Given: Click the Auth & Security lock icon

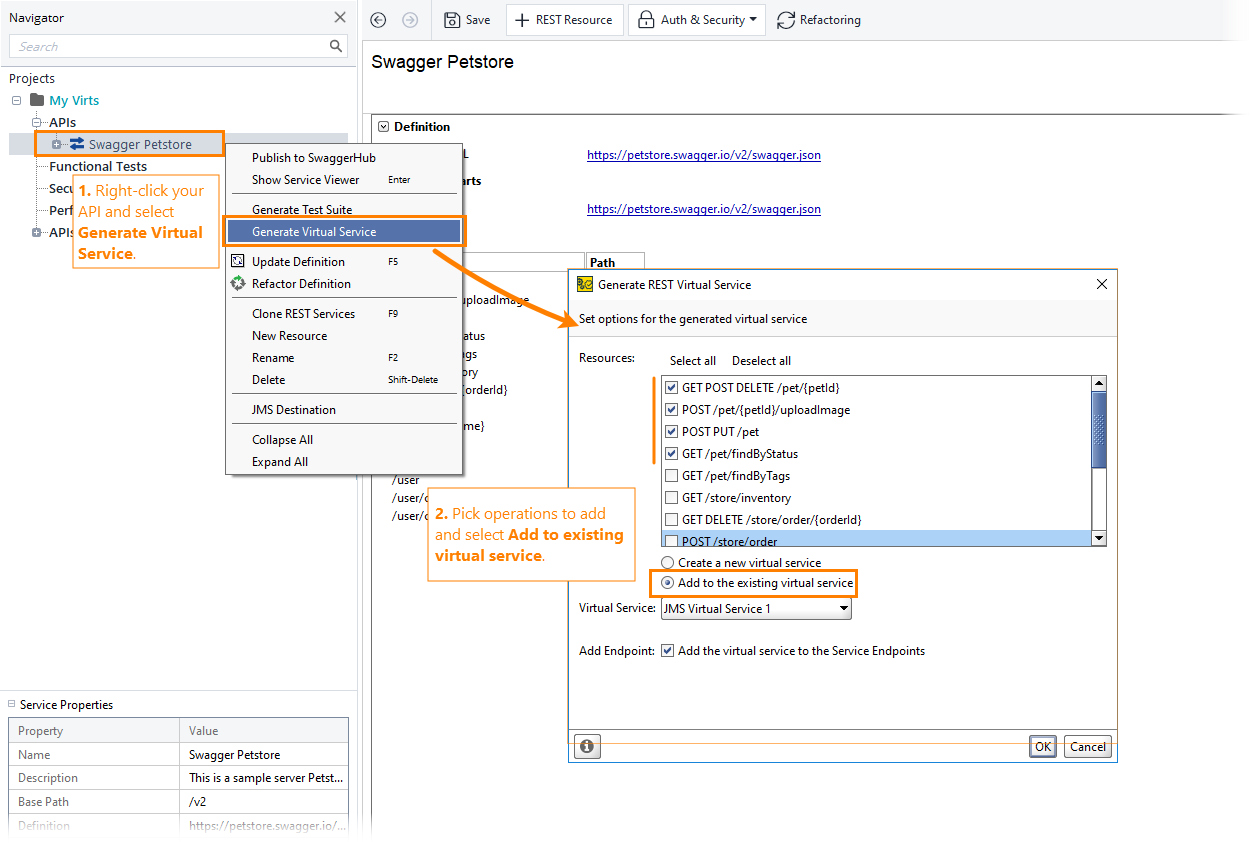Looking at the screenshot, I should pyautogui.click(x=646, y=19).
